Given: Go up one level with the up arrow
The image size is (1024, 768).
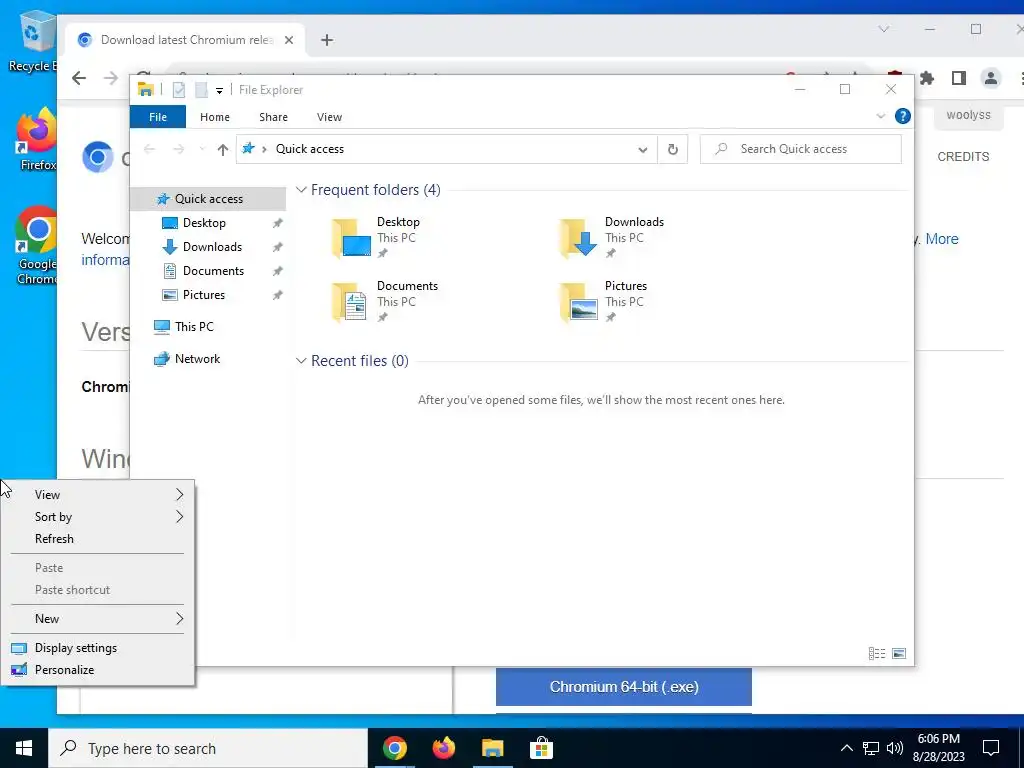Looking at the screenshot, I should [223, 150].
